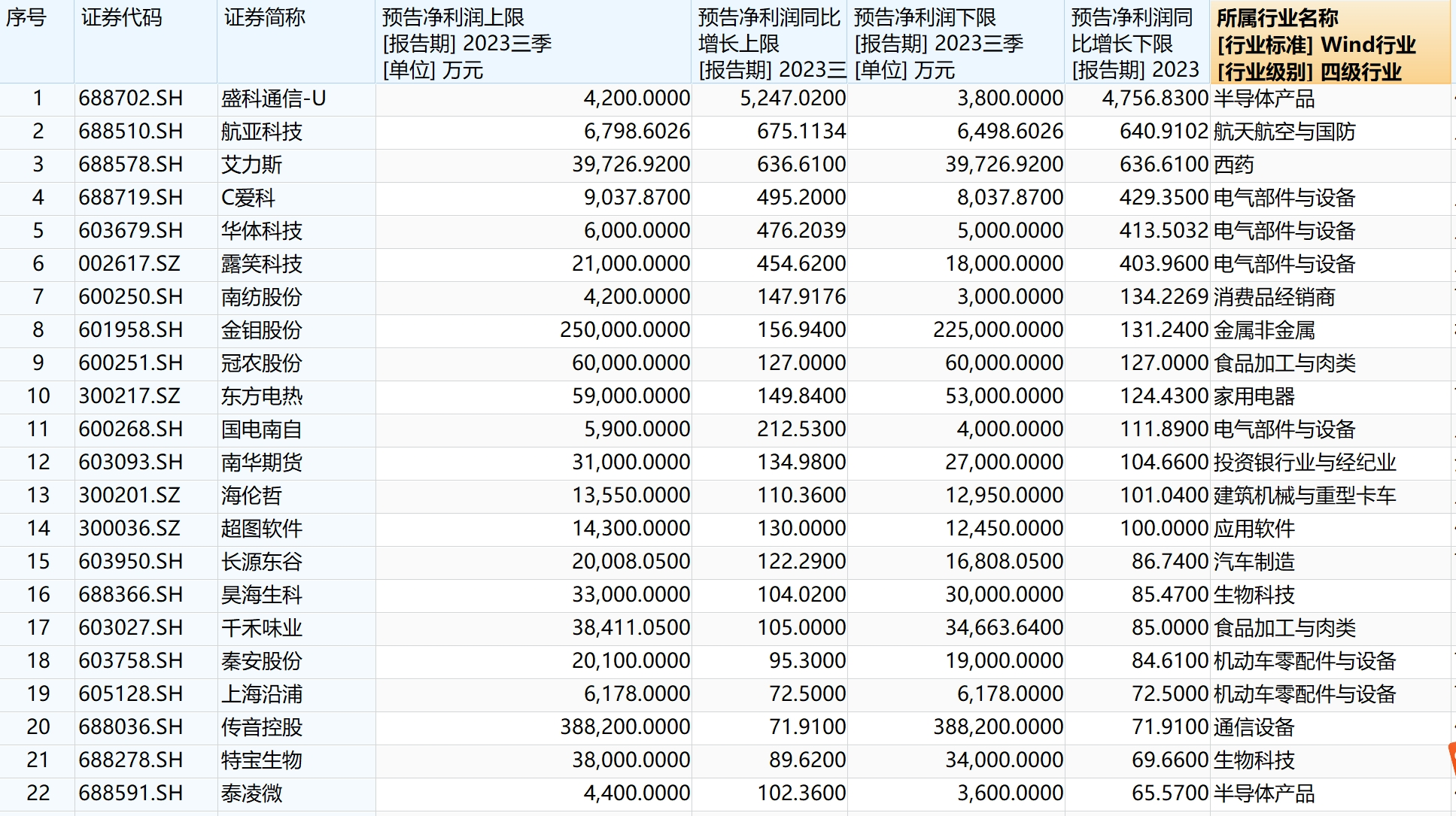The image size is (1456, 816).
Task: Click the 盛科通信-U name cell
Action: [274, 99]
